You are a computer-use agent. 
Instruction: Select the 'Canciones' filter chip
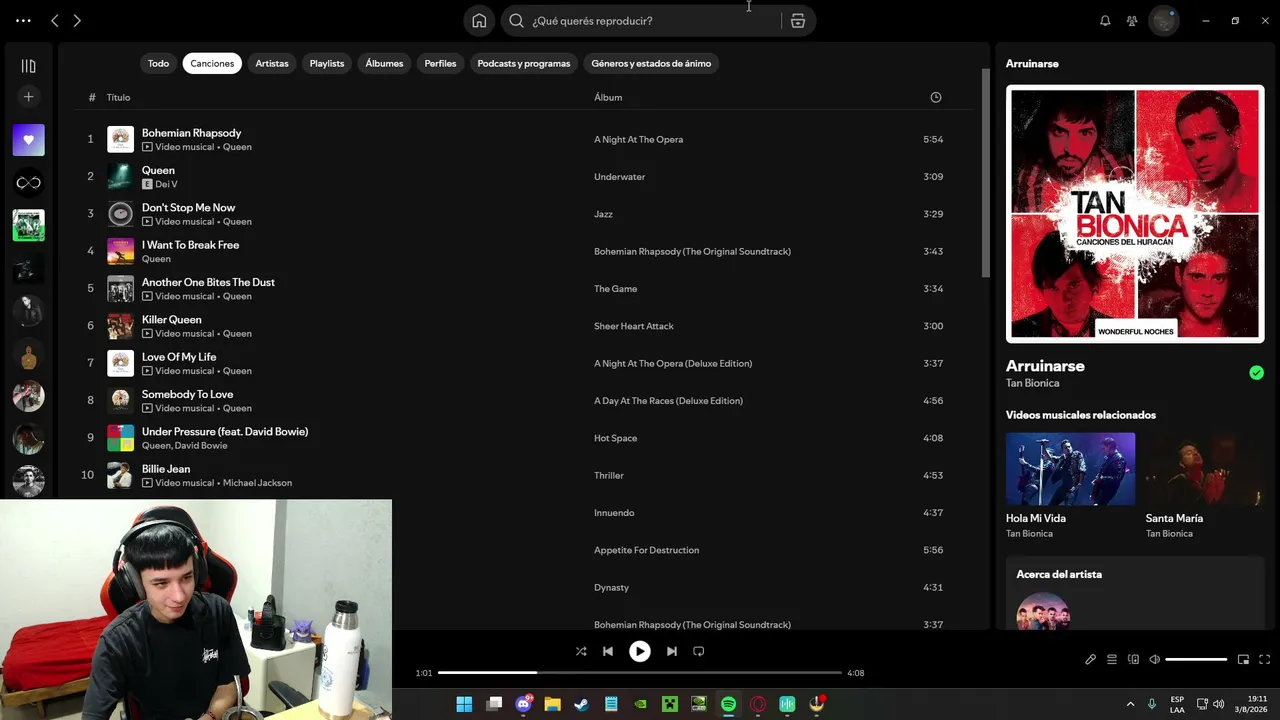pos(212,63)
